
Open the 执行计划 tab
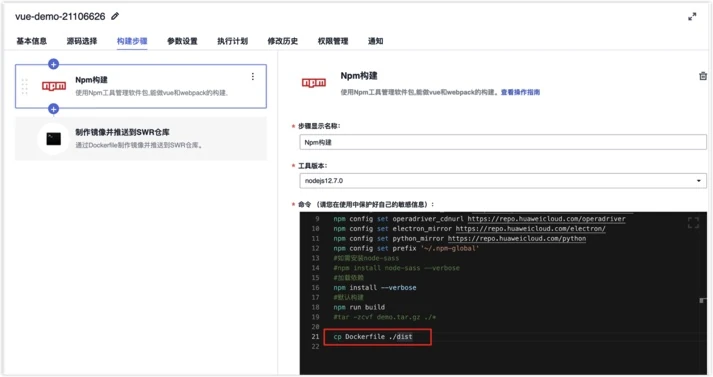pos(232,41)
